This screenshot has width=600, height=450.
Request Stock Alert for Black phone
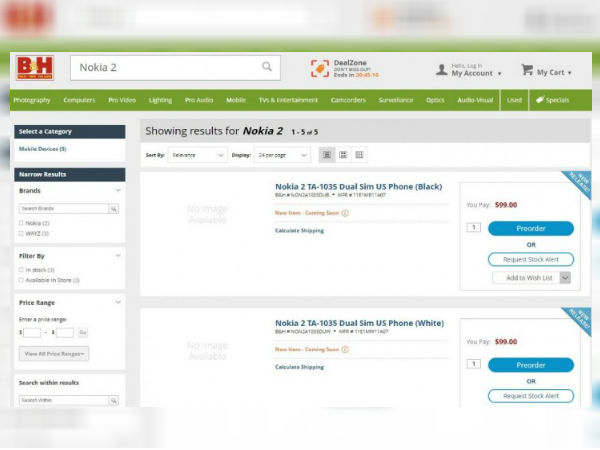[531, 259]
